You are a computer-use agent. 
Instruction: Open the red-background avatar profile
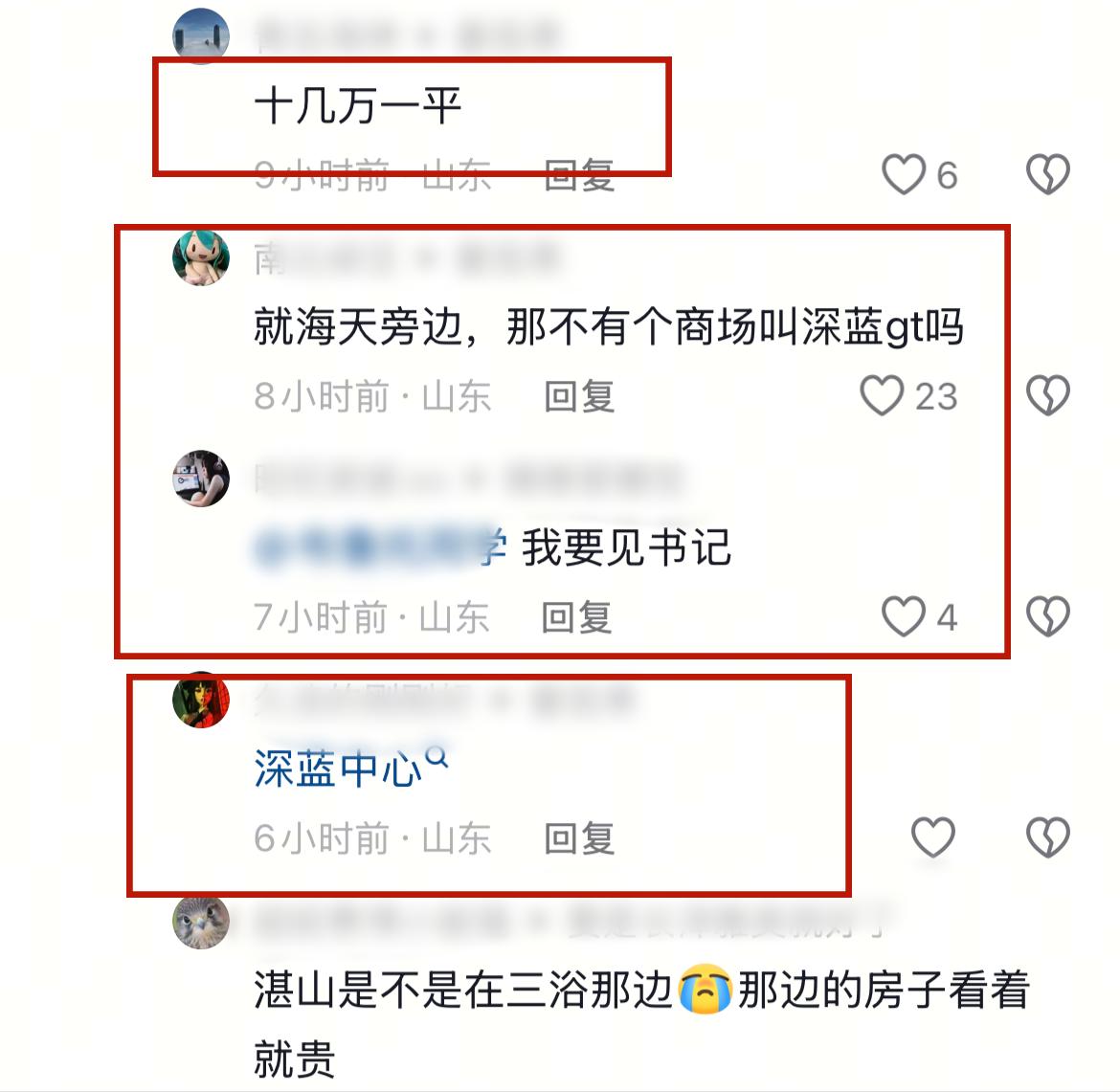coord(201,700)
